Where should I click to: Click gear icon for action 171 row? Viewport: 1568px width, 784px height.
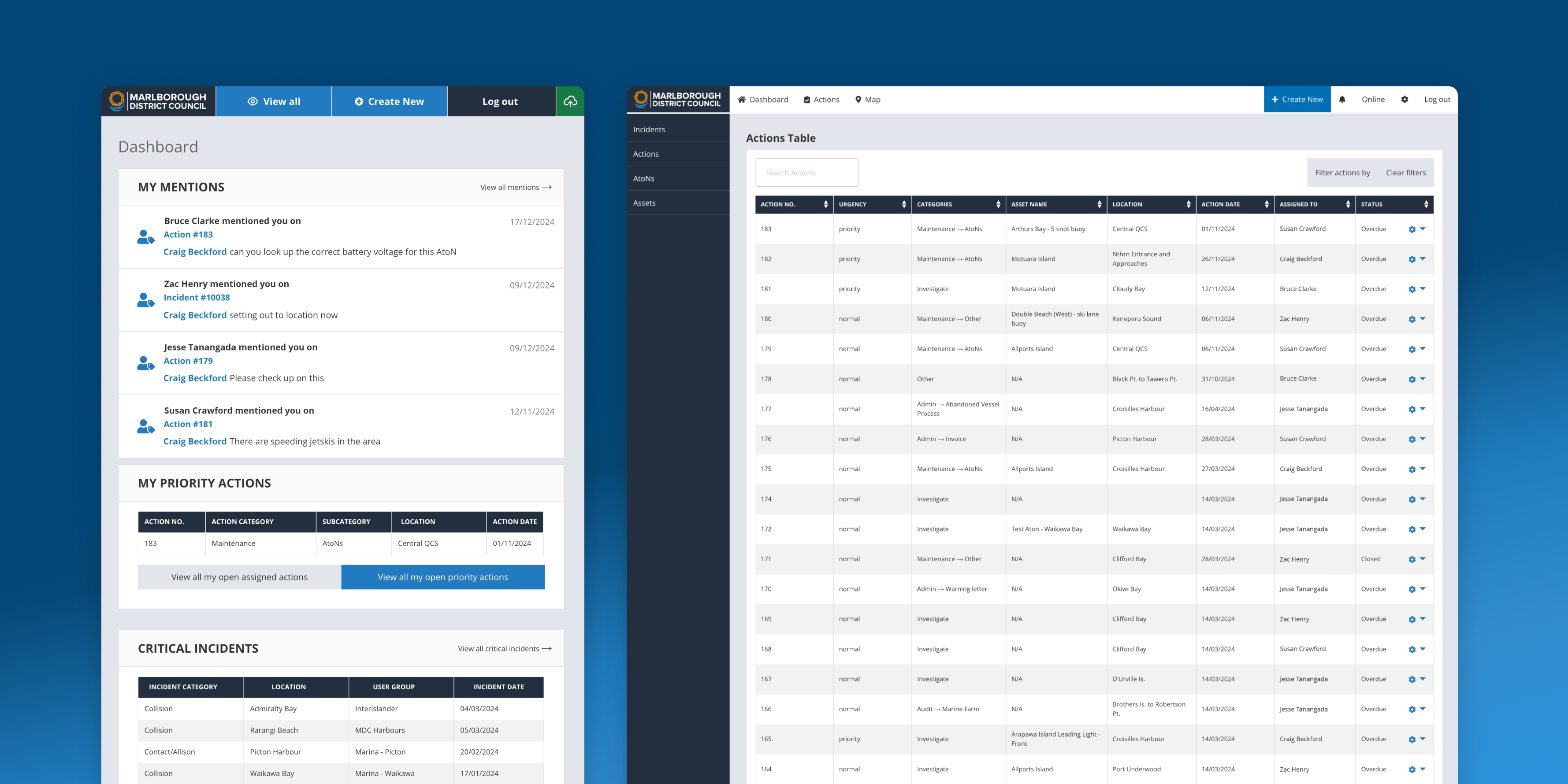(x=1412, y=559)
